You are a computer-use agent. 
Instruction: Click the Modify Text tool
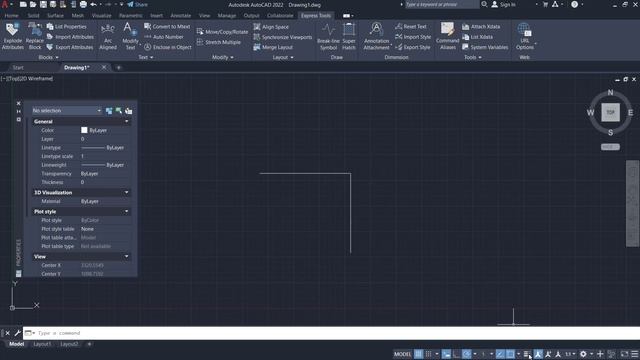pos(130,36)
